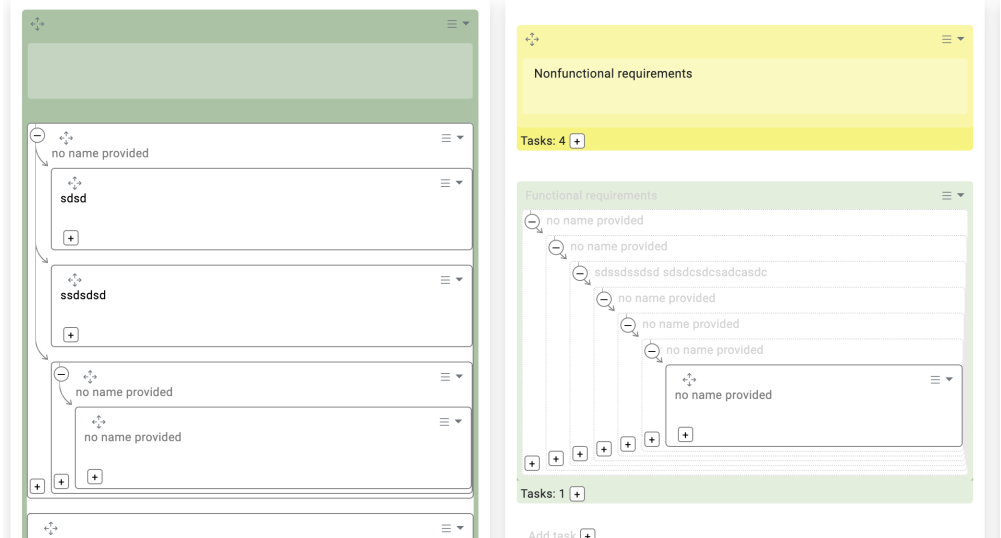Click the plus next to Tasks: 4

coord(577,141)
